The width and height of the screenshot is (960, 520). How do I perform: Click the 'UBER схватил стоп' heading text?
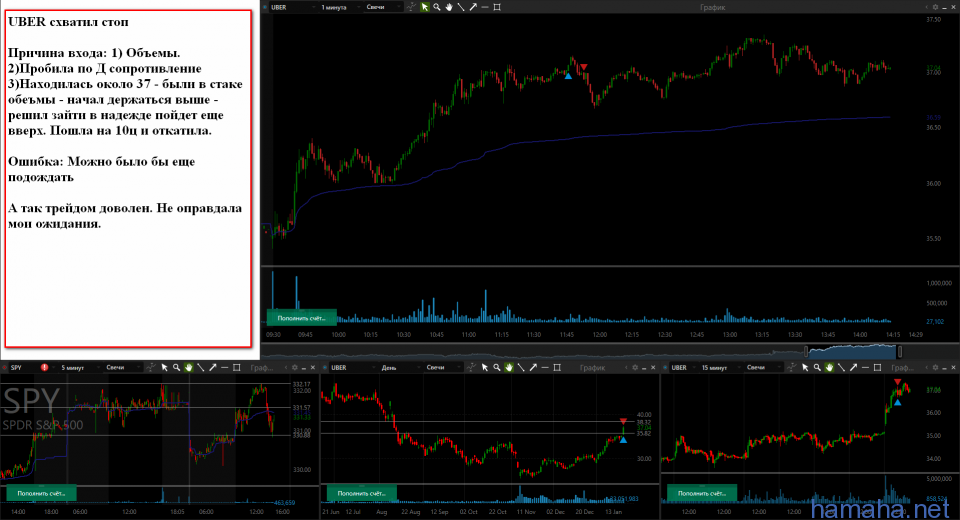[x=69, y=22]
